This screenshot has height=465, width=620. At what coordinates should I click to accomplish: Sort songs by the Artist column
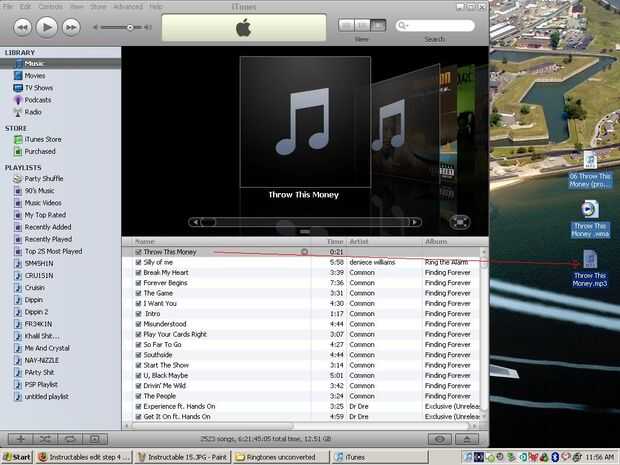[x=384, y=242]
